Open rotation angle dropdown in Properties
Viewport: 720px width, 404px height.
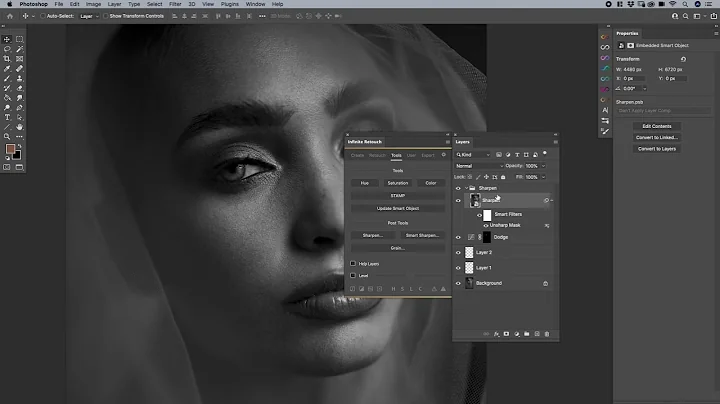click(x=644, y=89)
